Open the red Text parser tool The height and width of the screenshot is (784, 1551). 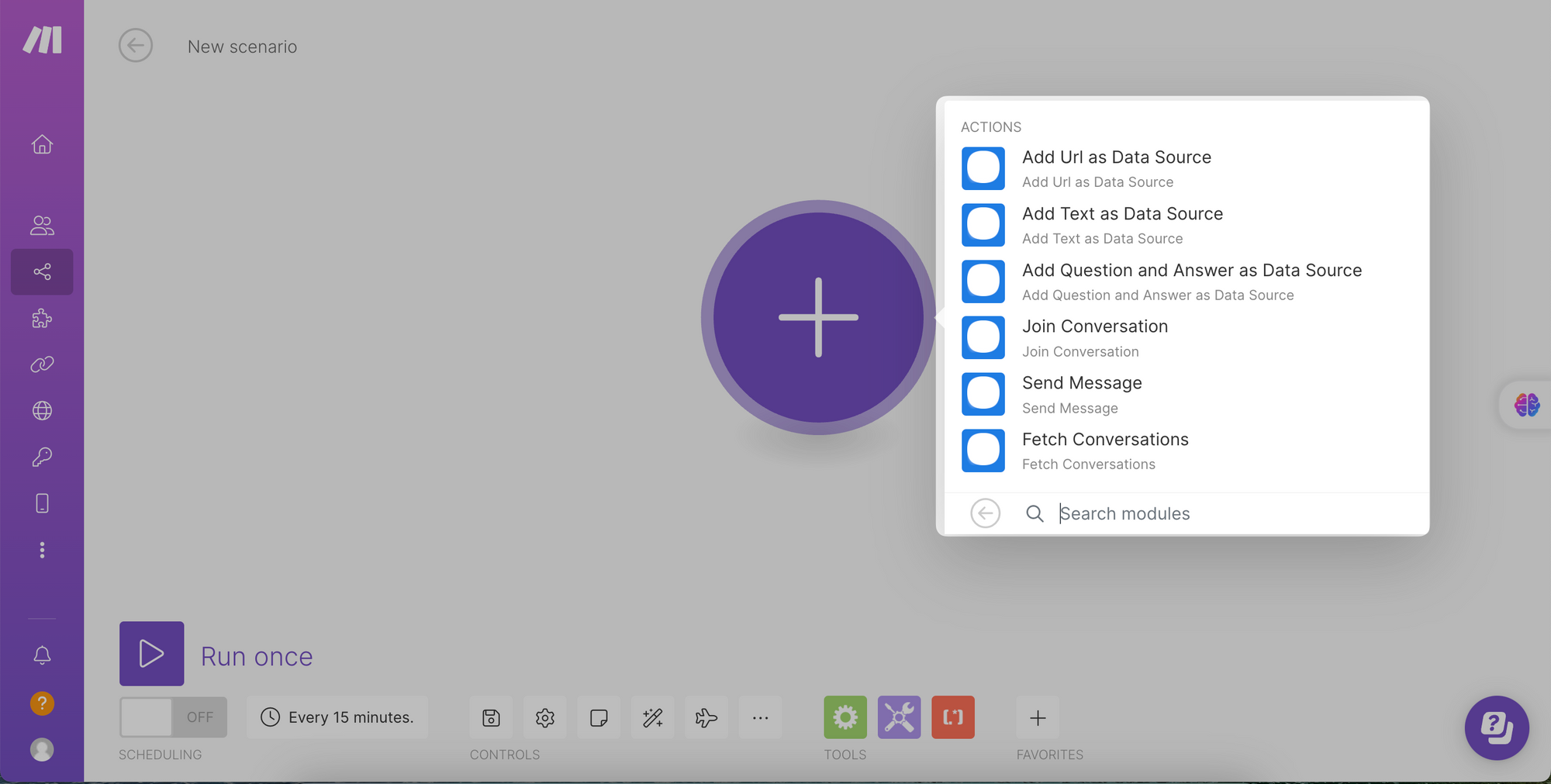pyautogui.click(x=953, y=717)
